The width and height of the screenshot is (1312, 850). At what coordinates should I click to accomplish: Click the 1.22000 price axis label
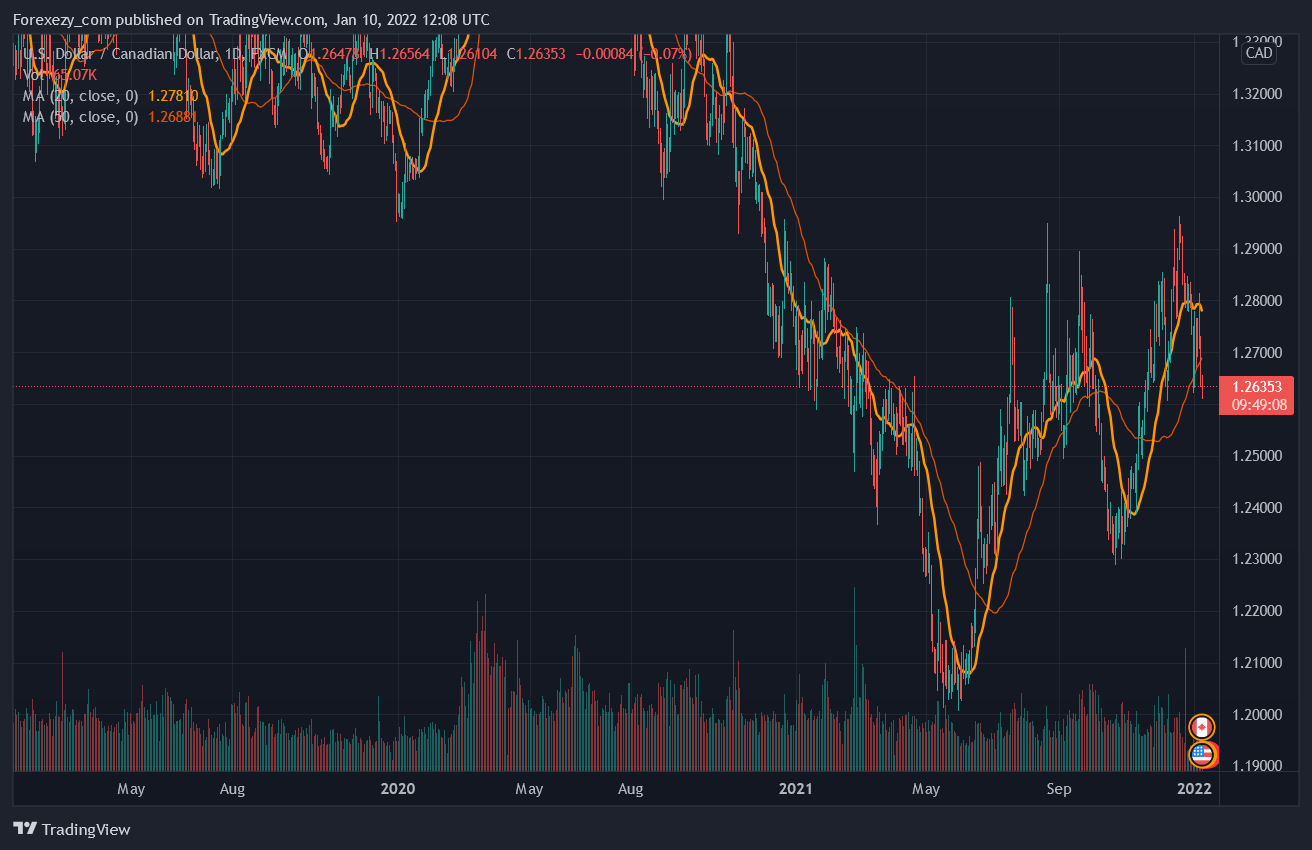[1257, 611]
